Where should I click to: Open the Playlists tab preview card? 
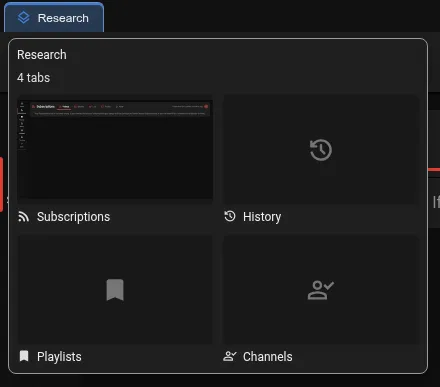click(115, 290)
